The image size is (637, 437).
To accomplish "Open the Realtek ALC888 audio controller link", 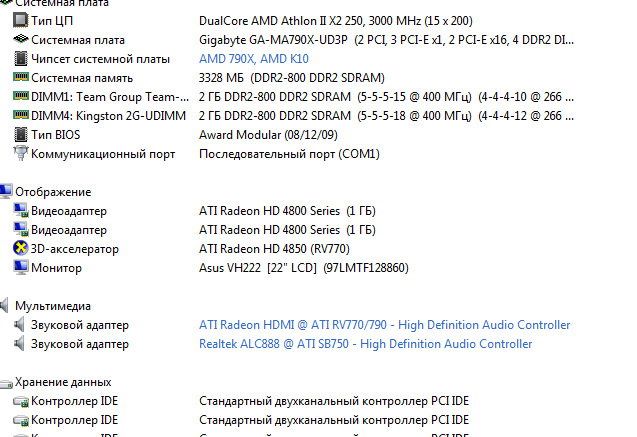I will coord(365,344).
